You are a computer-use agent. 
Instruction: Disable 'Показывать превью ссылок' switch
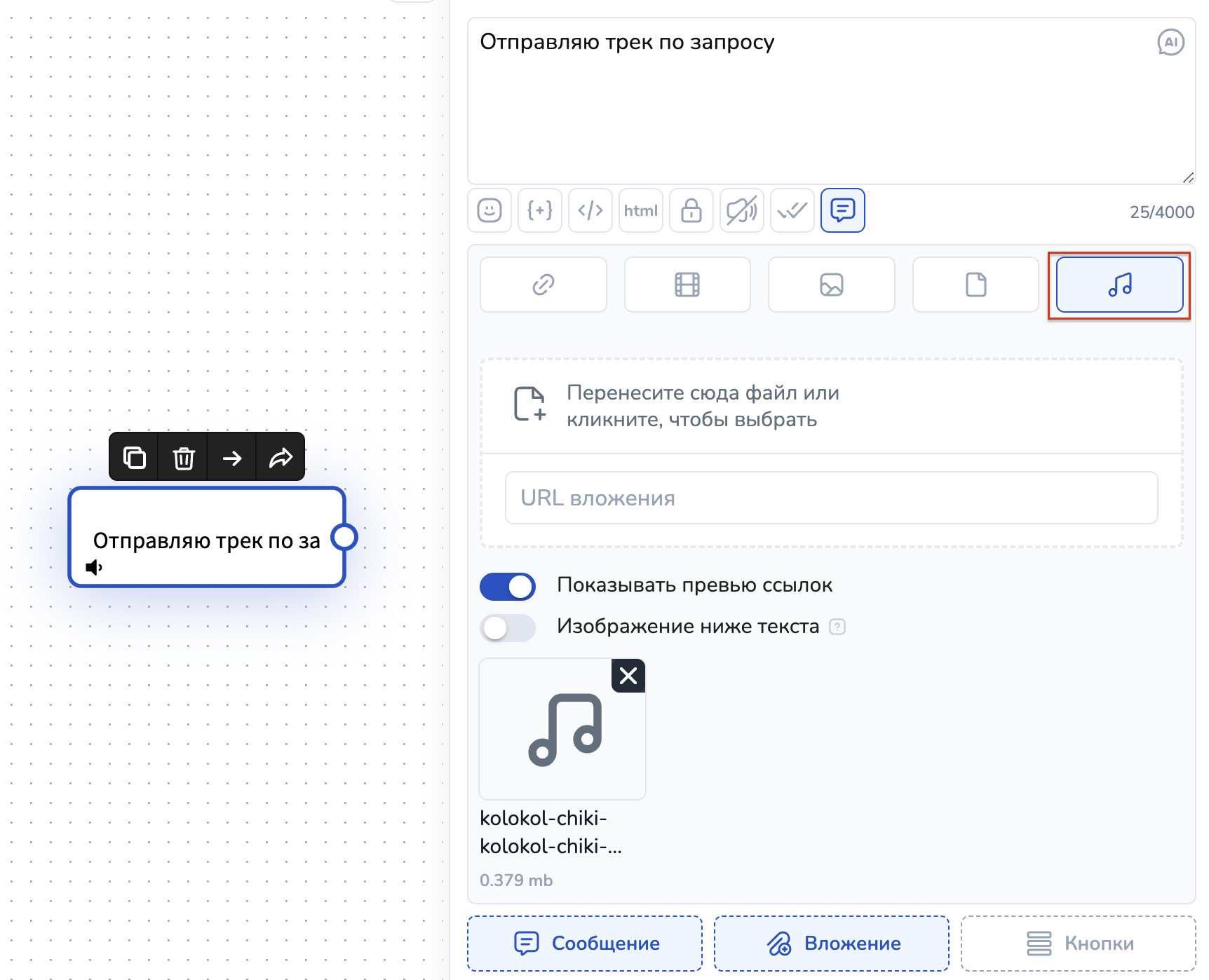(507, 587)
